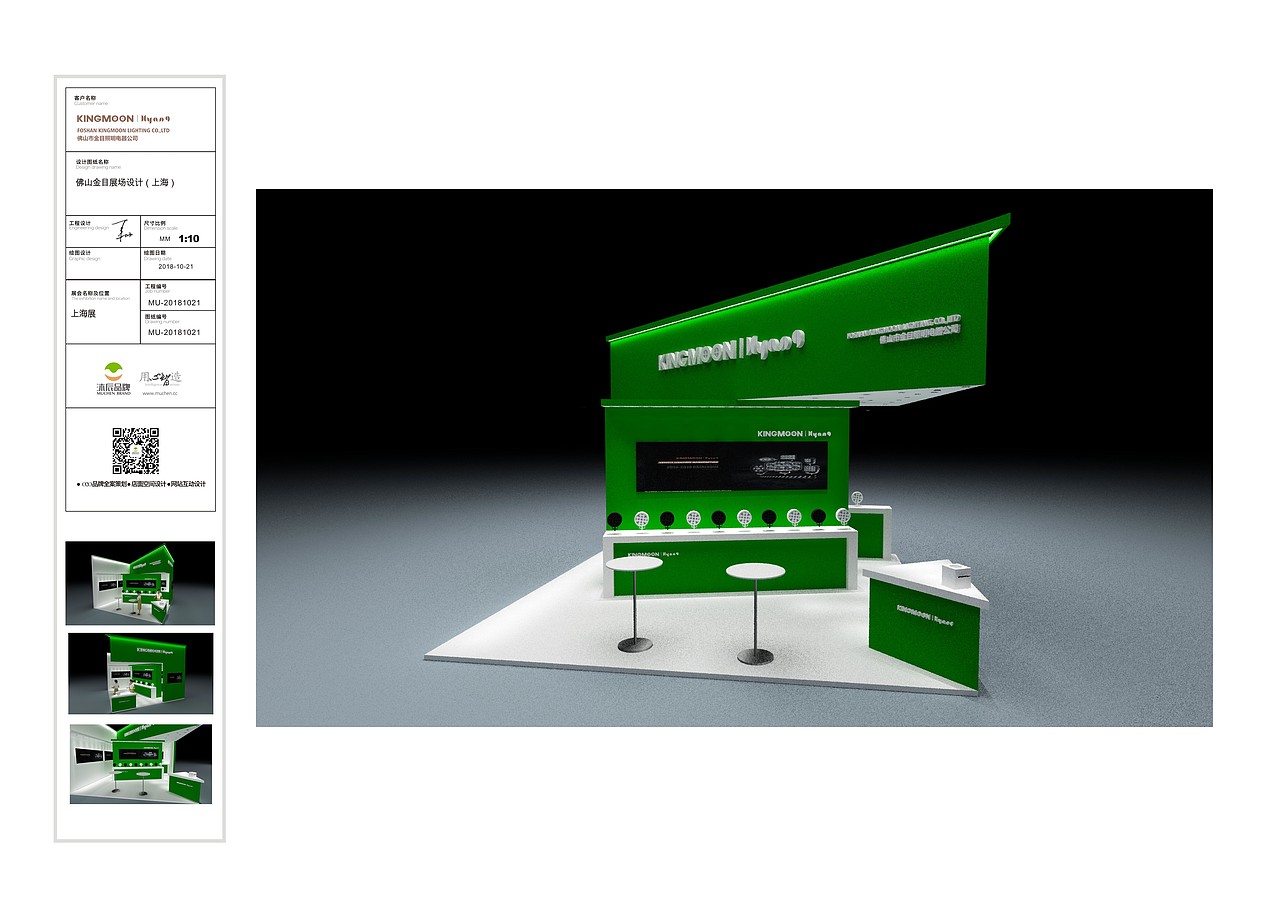
Task: Click the main green booth render image
Action: coord(734,458)
